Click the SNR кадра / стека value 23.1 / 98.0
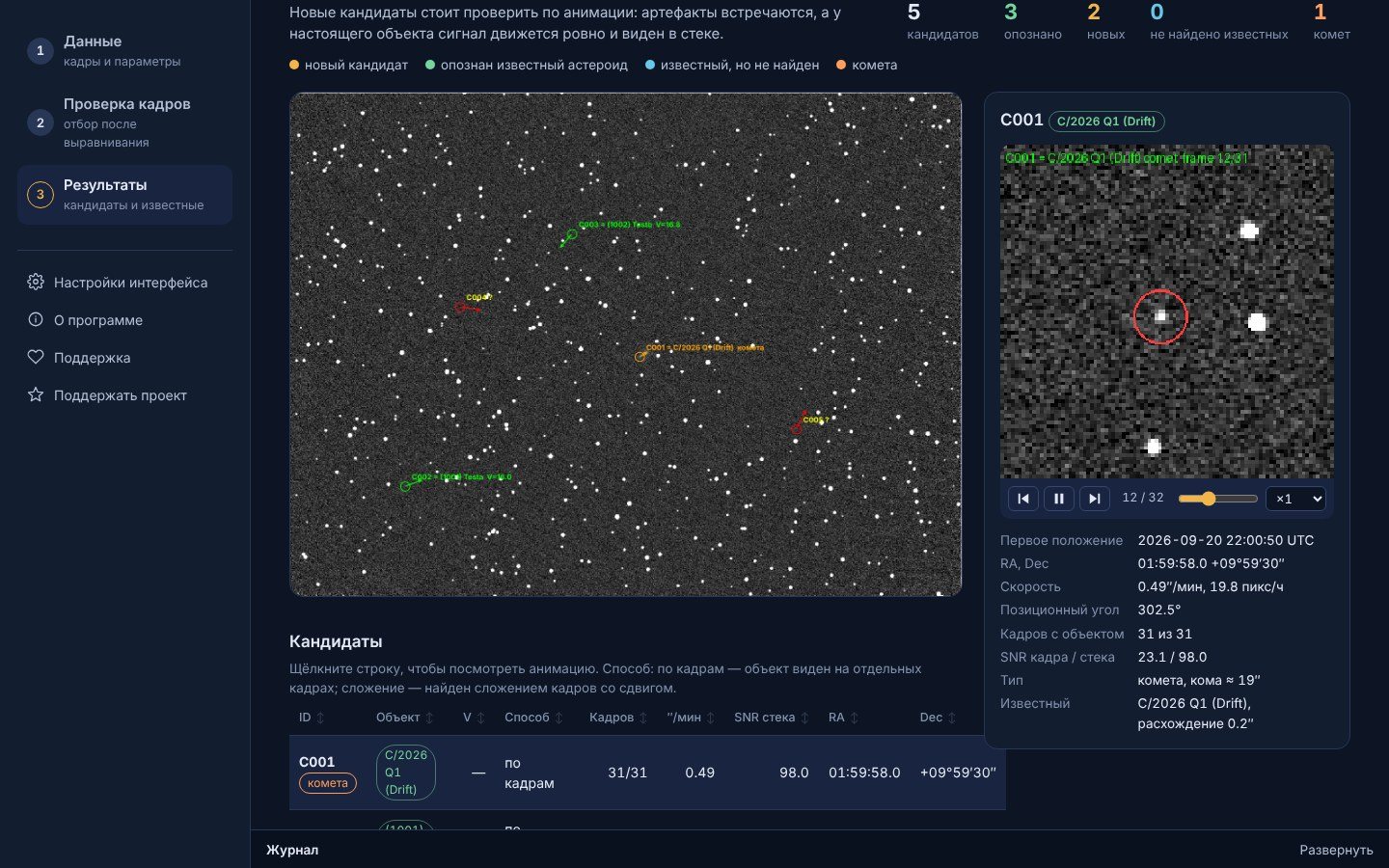The image size is (1389, 868). (x=1172, y=657)
